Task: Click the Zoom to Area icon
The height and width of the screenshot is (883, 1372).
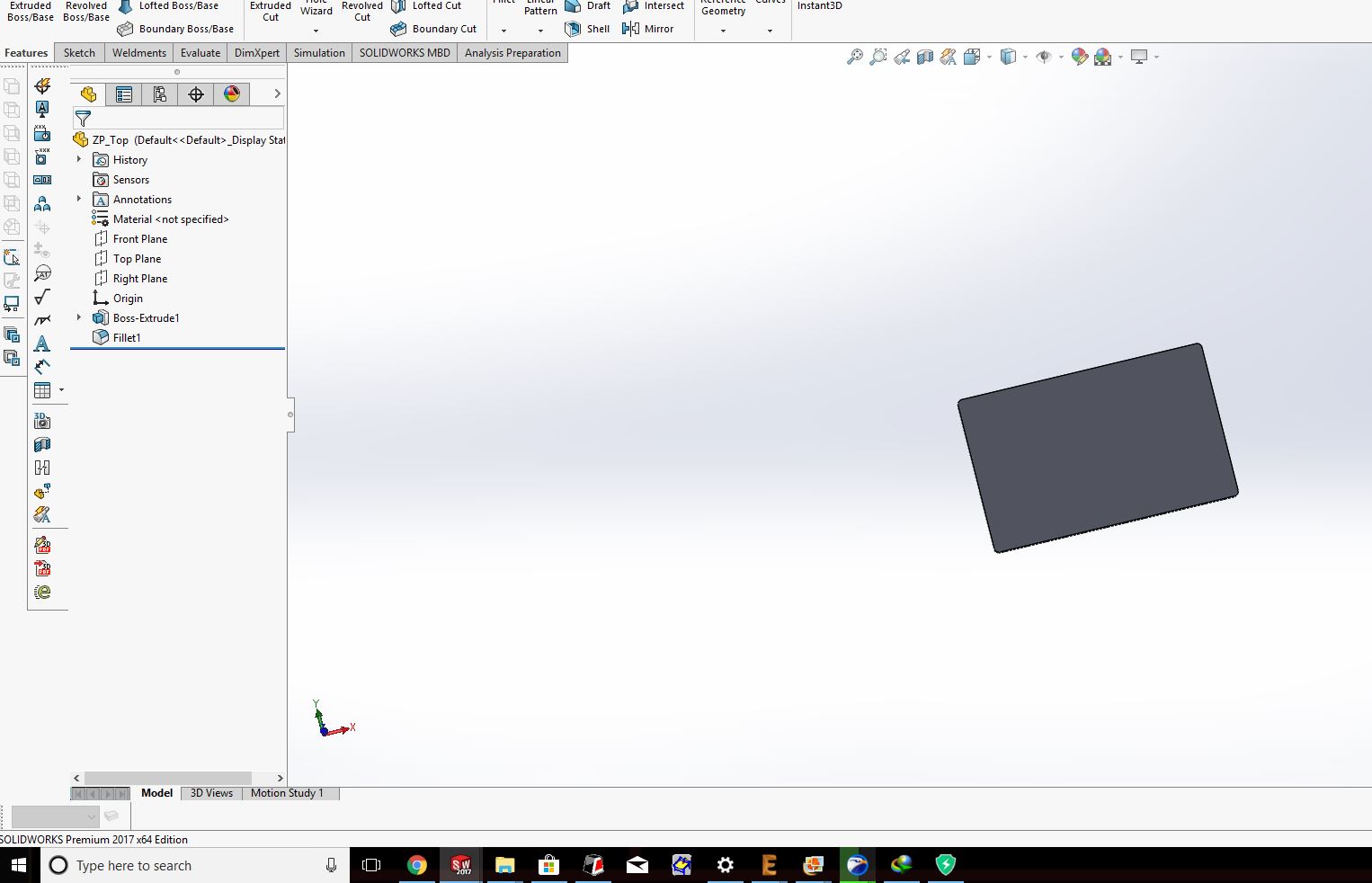Action: point(878,58)
